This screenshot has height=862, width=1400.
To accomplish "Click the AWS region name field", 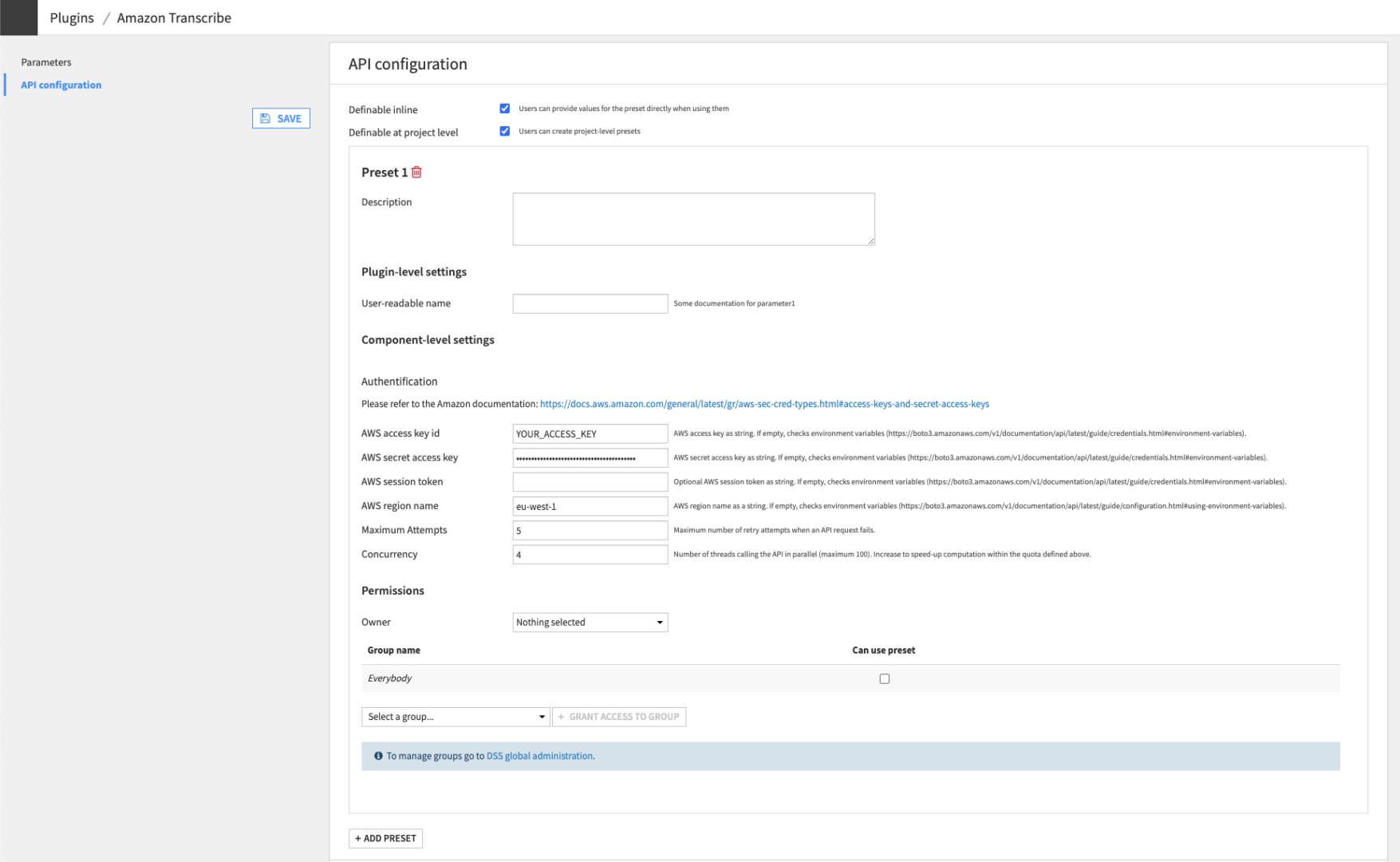I will click(x=590, y=505).
